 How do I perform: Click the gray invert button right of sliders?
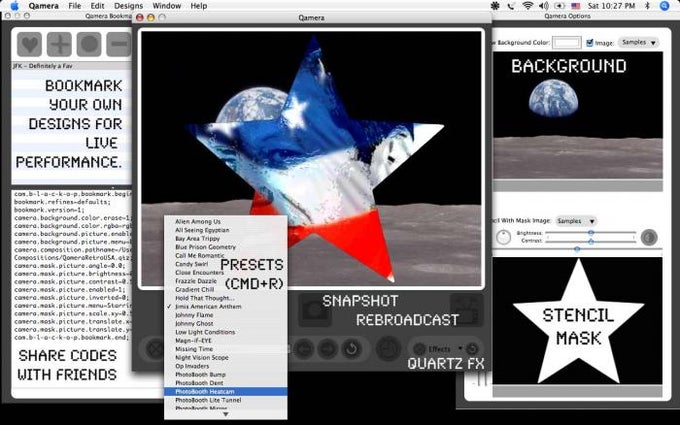649,237
